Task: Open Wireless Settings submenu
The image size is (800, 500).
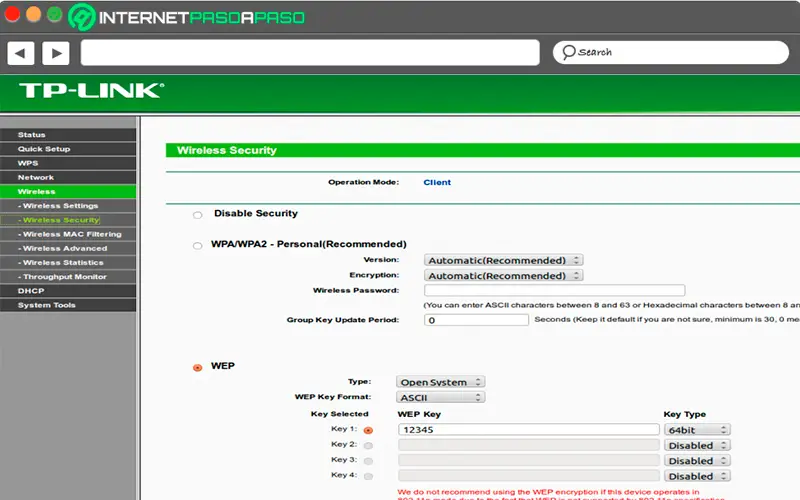Action: tap(68, 206)
